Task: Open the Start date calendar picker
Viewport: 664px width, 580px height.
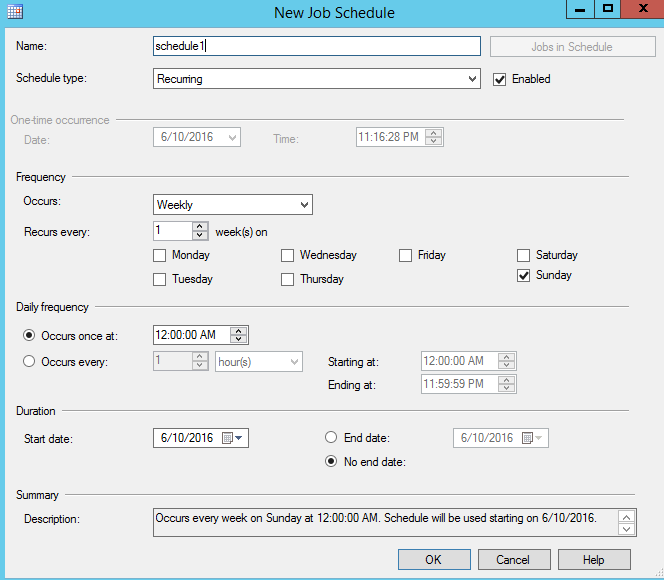Action: click(x=234, y=438)
